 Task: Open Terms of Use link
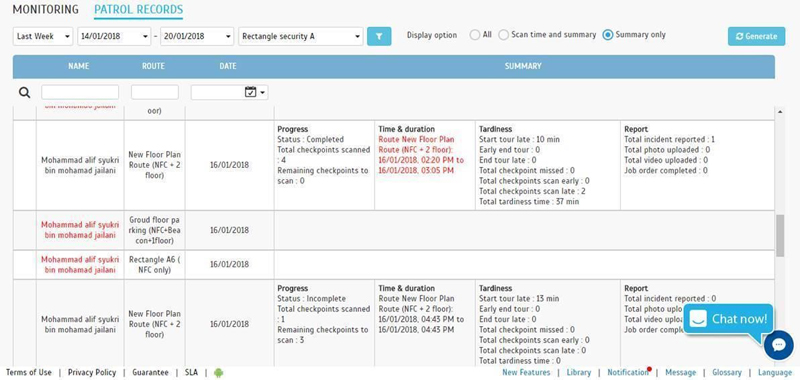pos(29,372)
